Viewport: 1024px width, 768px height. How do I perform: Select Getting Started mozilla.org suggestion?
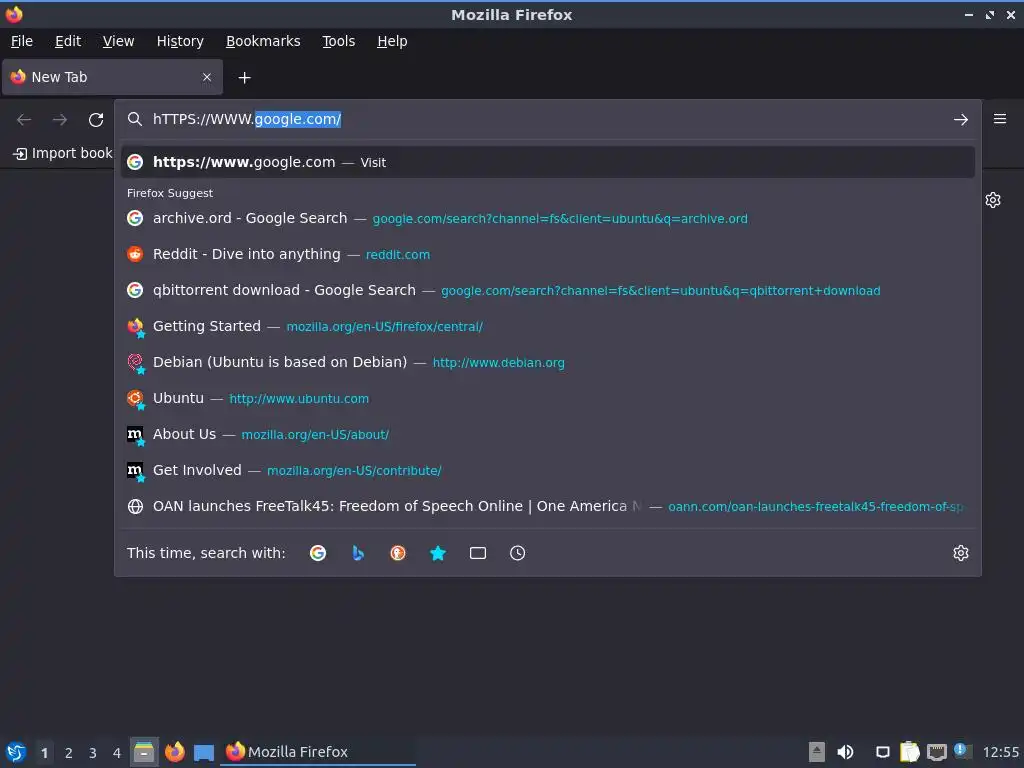pos(548,326)
